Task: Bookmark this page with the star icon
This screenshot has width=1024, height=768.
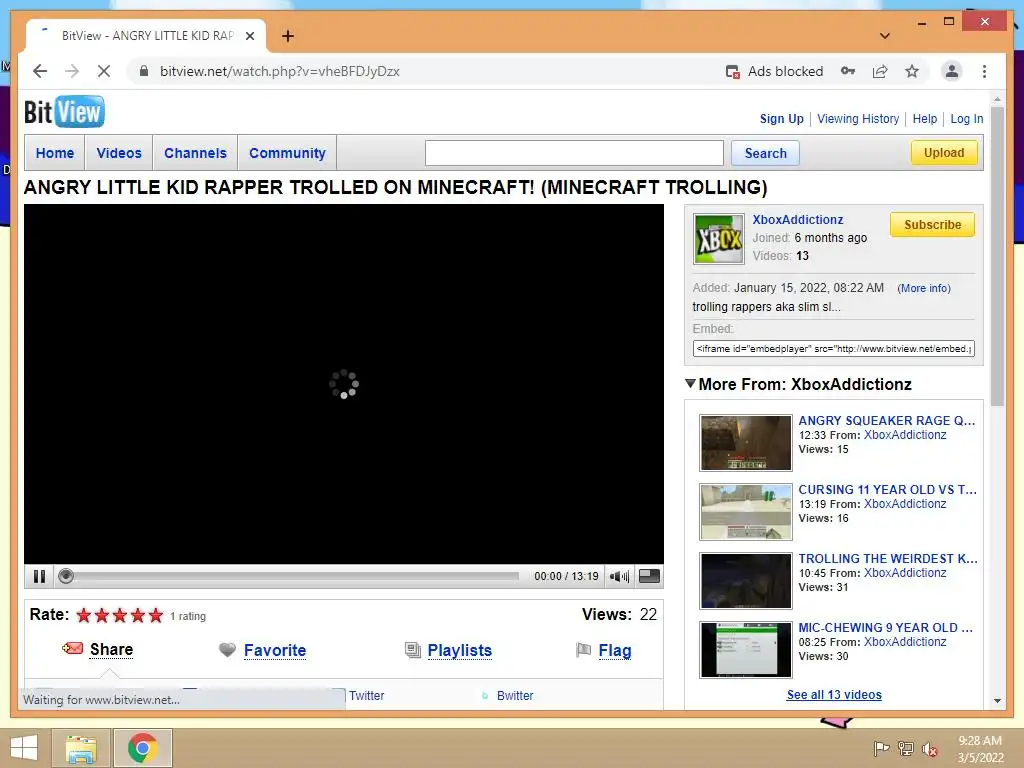Action: click(912, 71)
